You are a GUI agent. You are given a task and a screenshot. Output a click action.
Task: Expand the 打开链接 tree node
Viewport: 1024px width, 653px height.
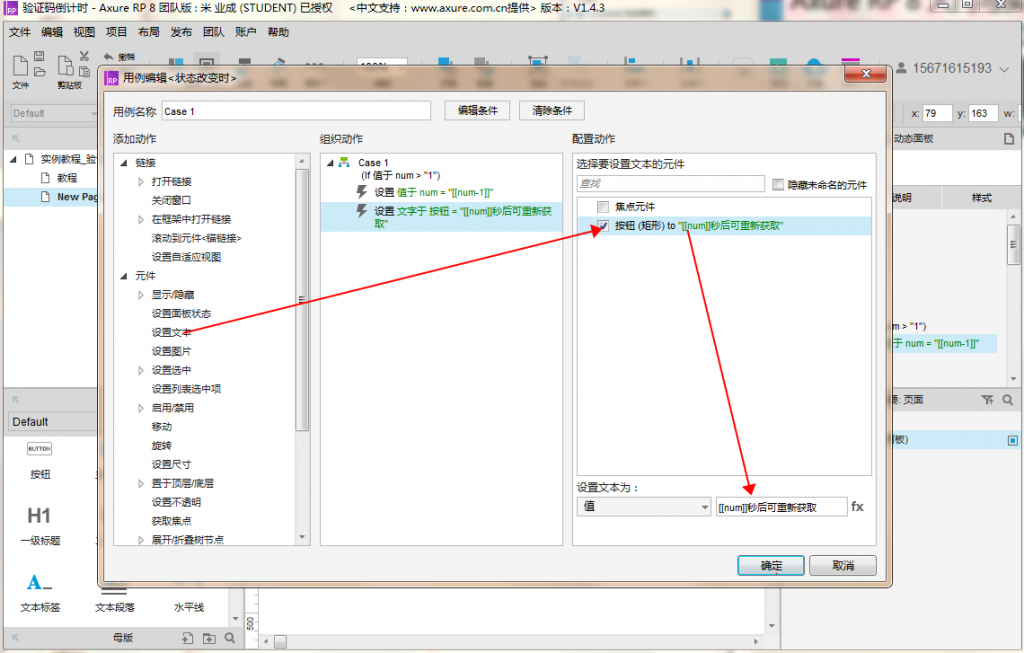[x=141, y=182]
